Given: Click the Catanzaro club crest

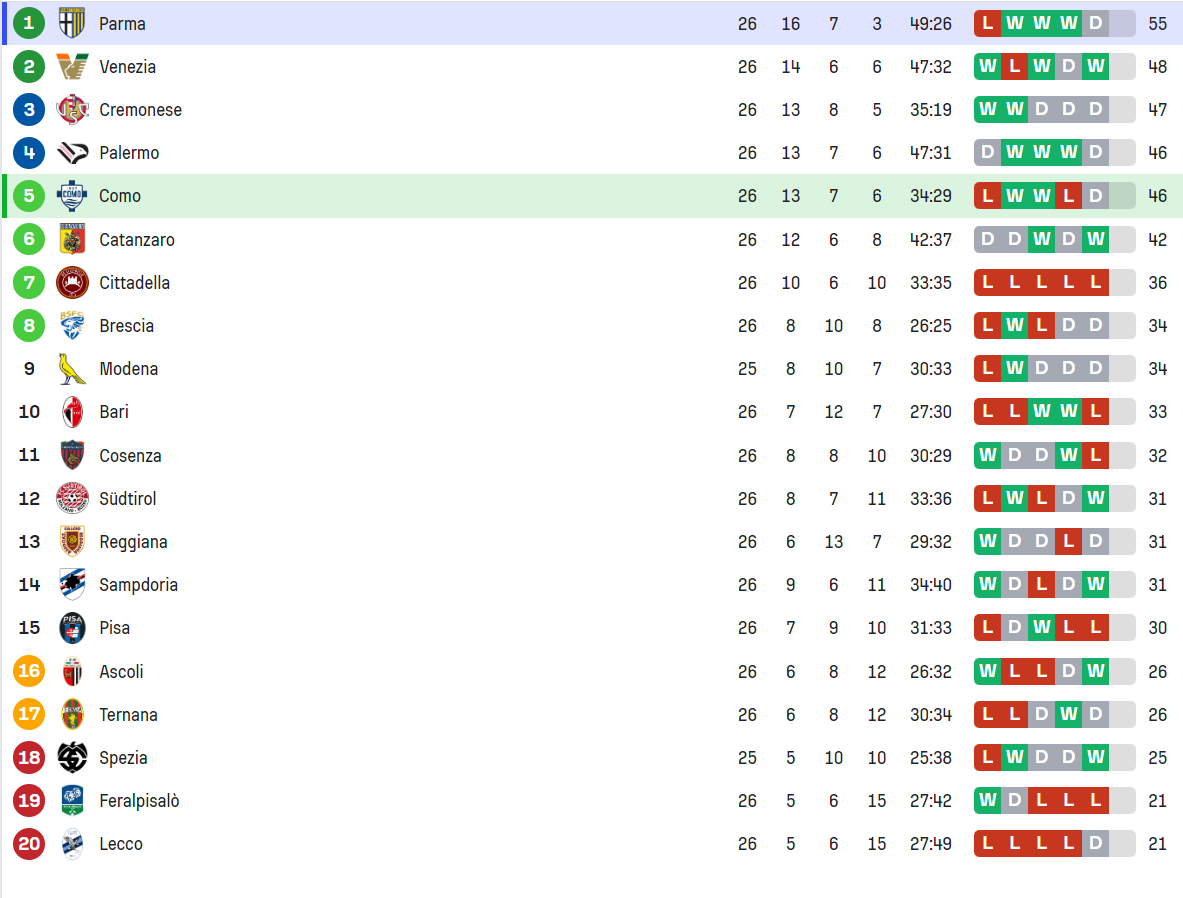Looking at the screenshot, I should tap(72, 240).
